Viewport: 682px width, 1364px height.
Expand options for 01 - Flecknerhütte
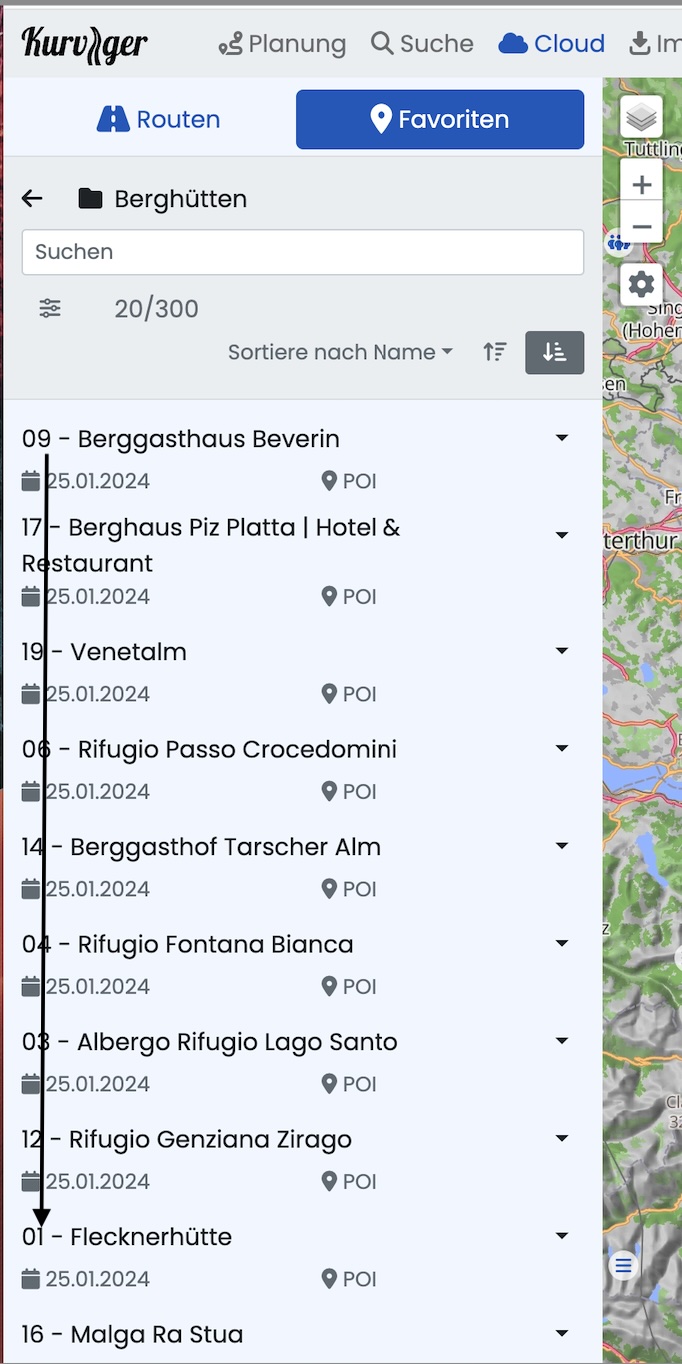pyautogui.click(x=562, y=1236)
